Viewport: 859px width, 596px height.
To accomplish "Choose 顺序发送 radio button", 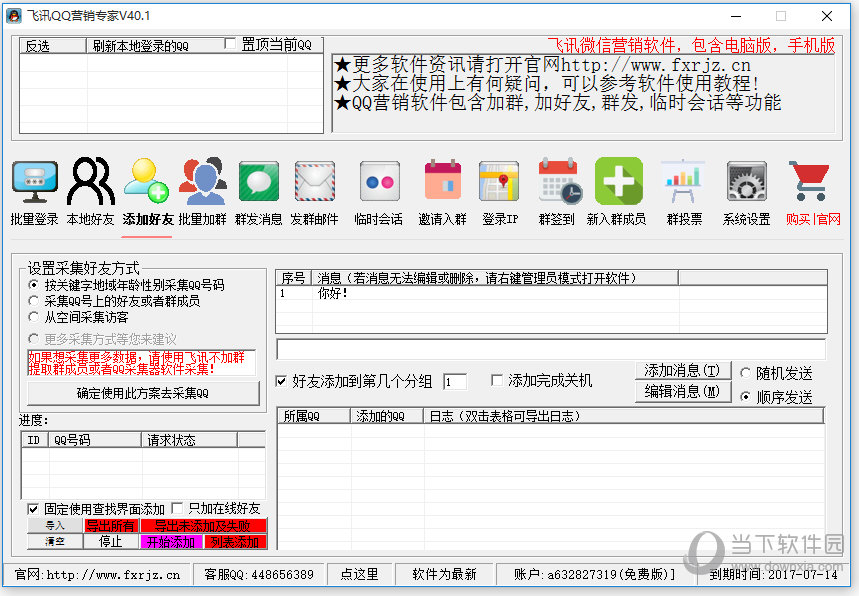I will tap(745, 397).
